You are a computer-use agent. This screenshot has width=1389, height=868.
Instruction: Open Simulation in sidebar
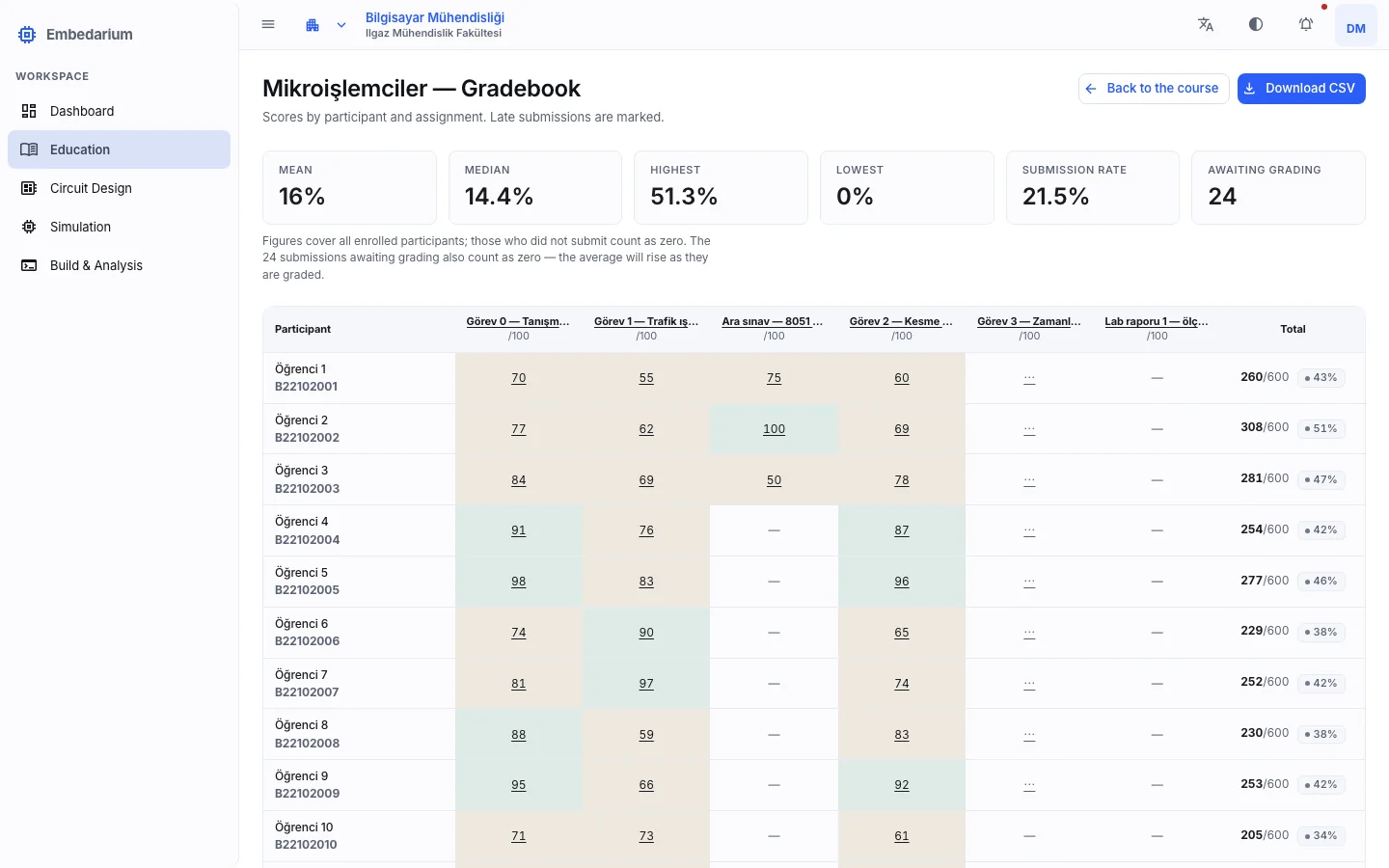(x=120, y=227)
